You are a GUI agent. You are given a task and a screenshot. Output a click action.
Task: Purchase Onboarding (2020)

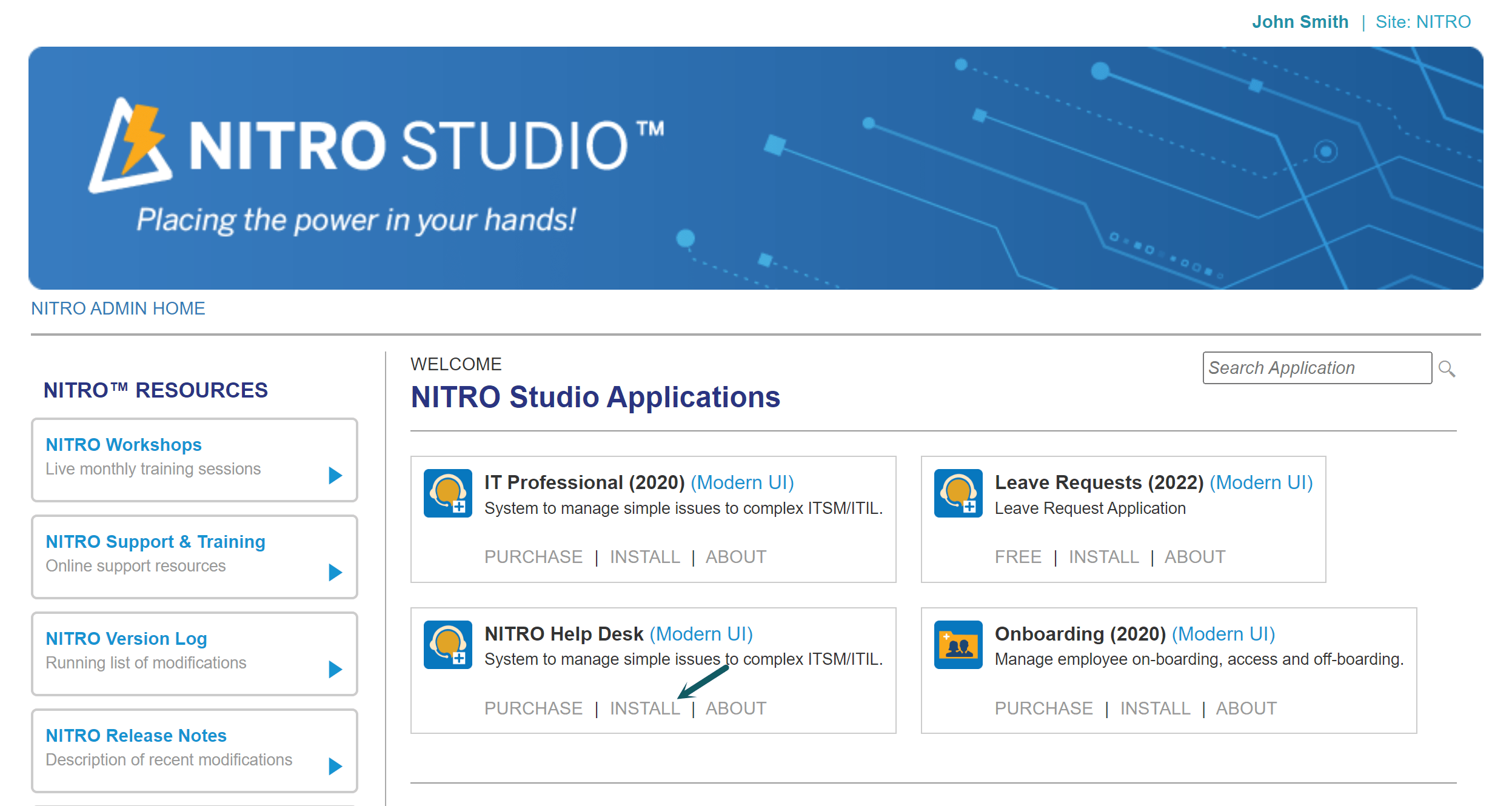click(x=1044, y=708)
